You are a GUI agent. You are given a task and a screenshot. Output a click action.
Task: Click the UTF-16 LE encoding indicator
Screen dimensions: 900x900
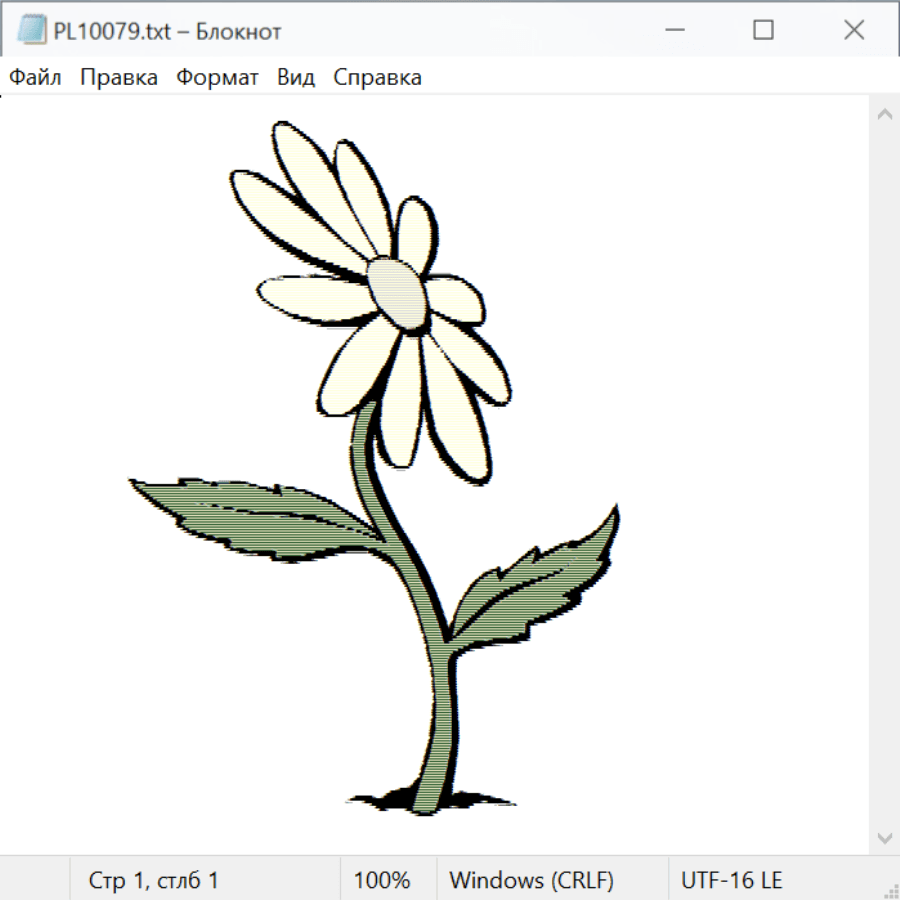tap(731, 880)
